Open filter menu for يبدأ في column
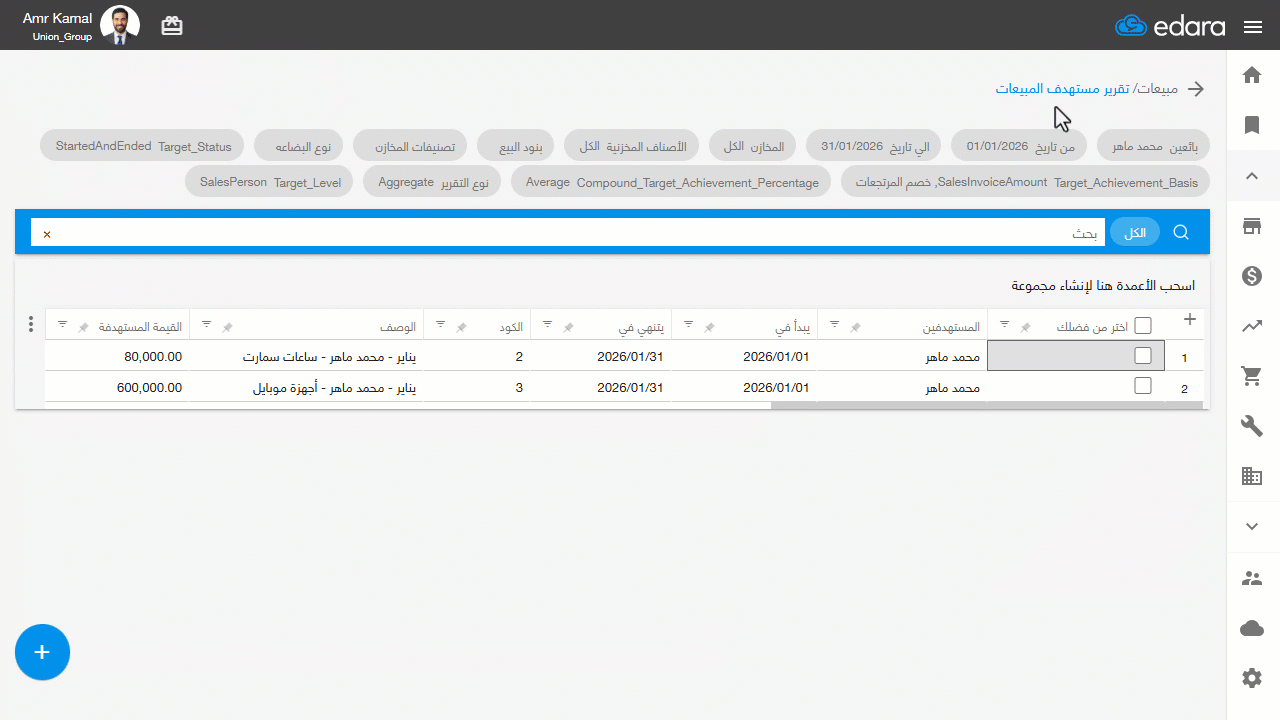 (689, 324)
